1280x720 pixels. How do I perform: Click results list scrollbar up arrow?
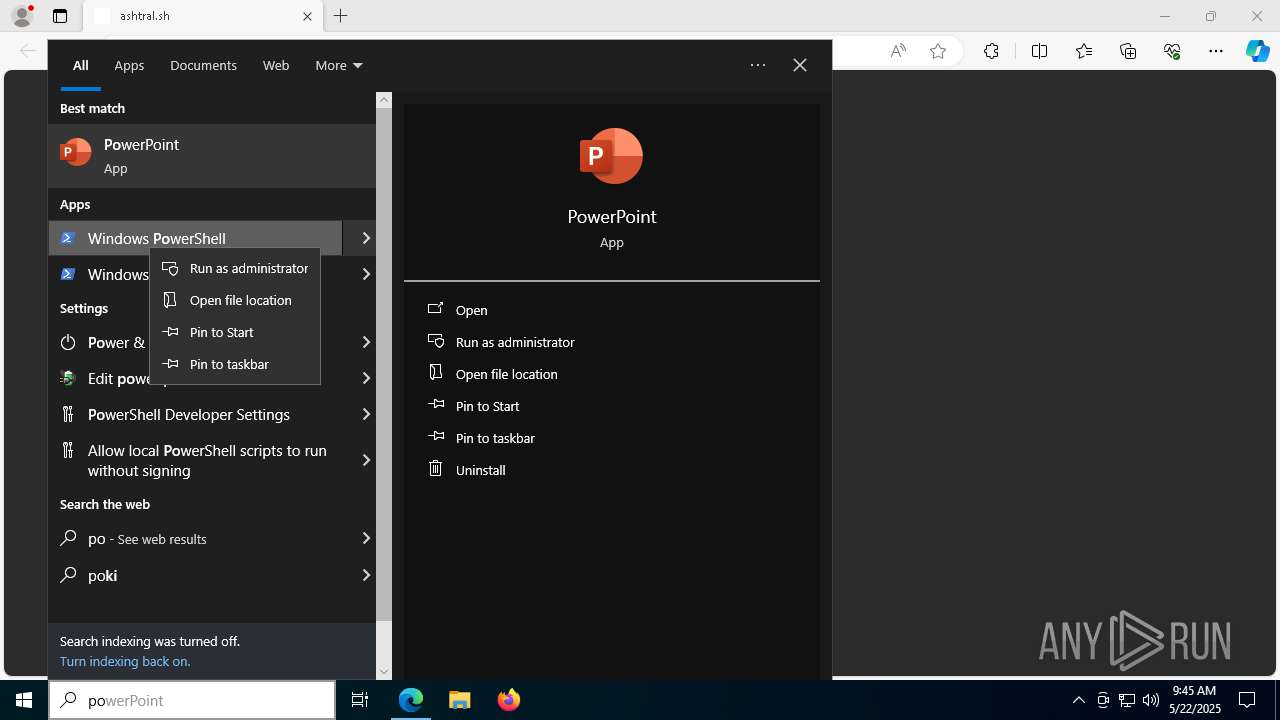coord(384,100)
